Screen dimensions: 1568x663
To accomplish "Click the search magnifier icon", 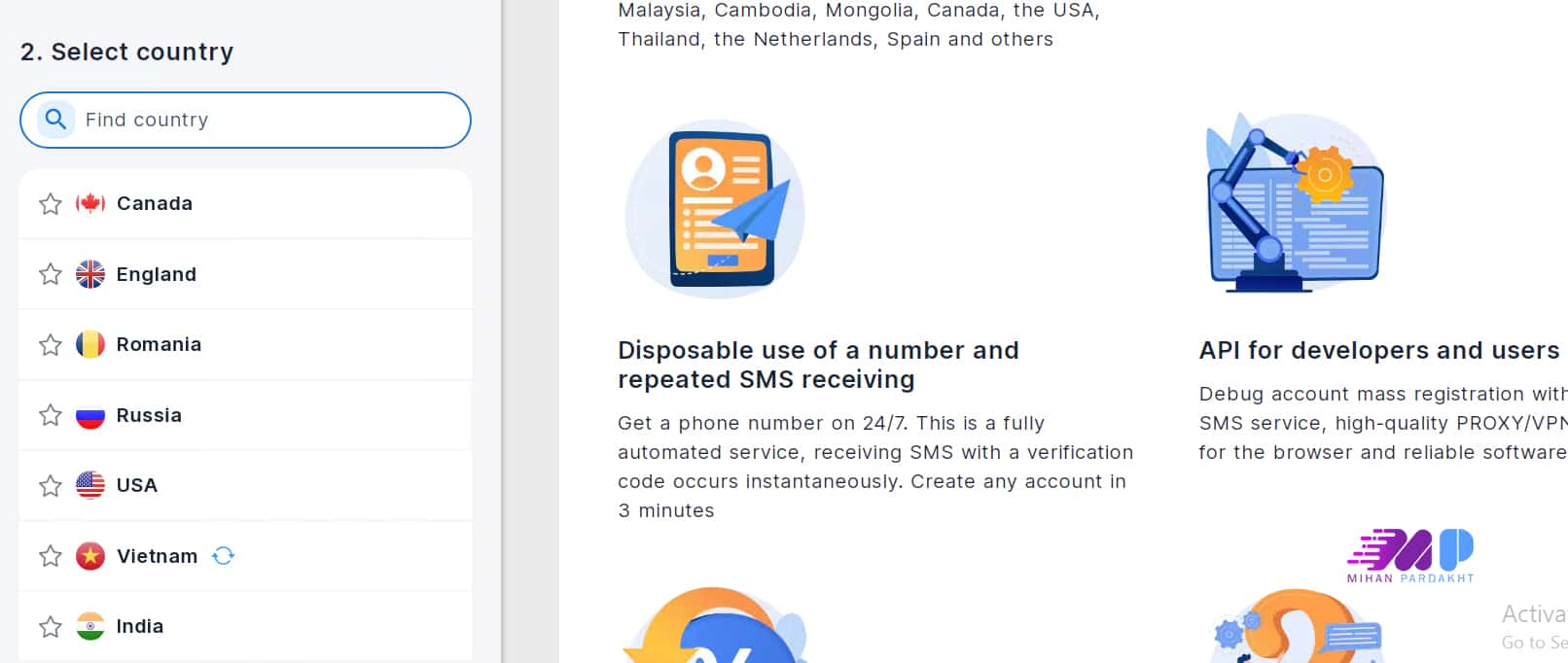I will (x=55, y=120).
